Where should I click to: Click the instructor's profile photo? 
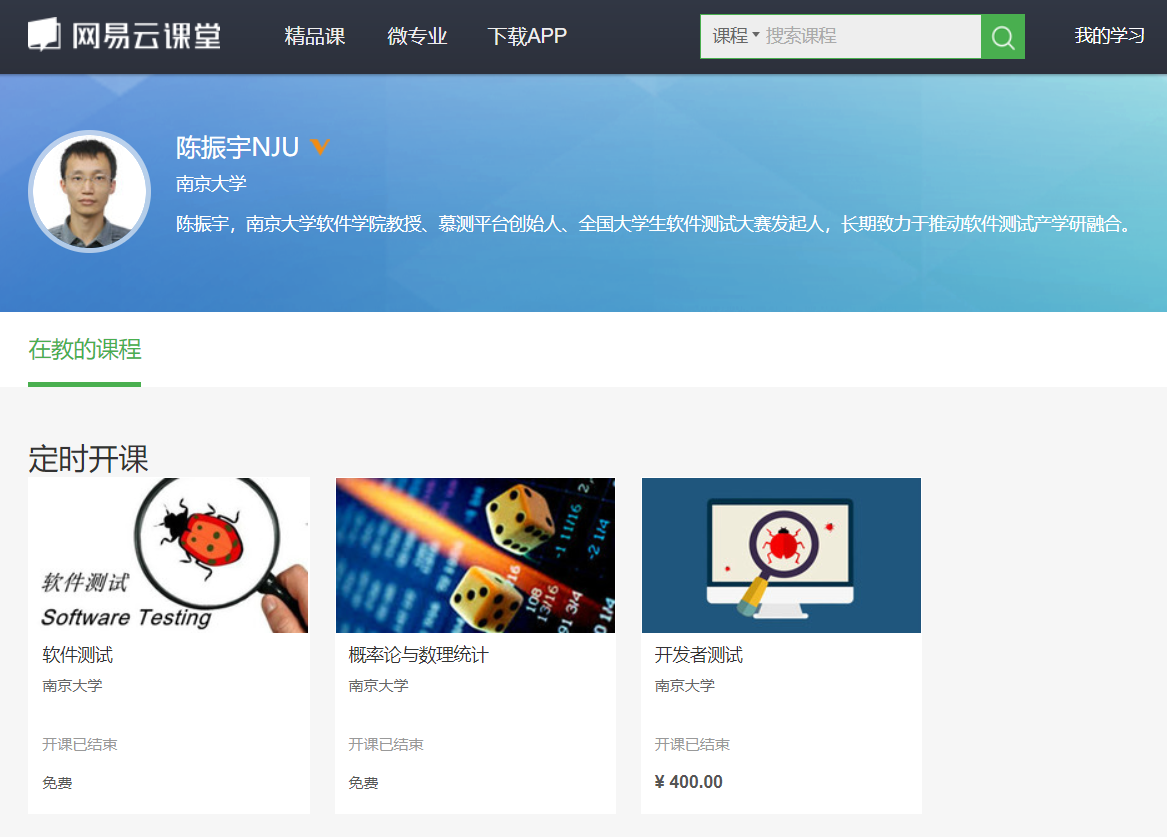pos(89,191)
